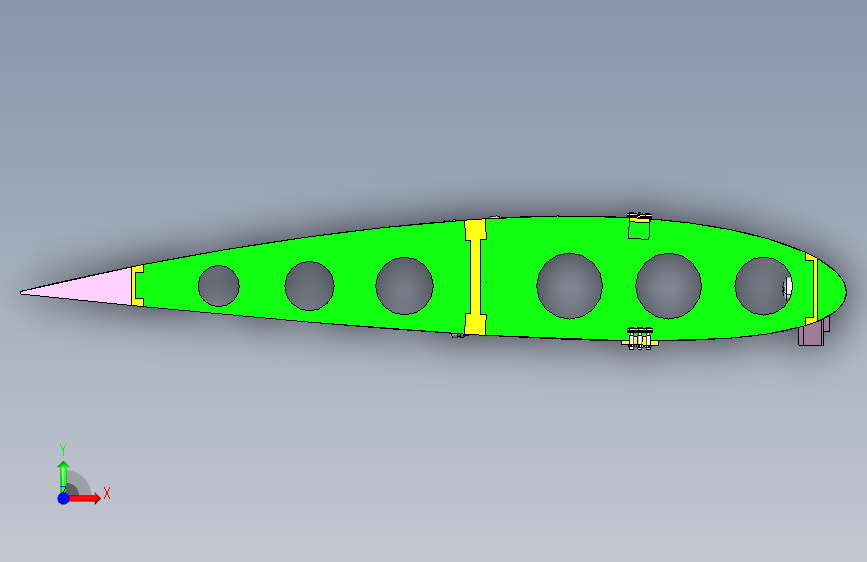Click the circular hole just left of central spar
Viewport: 867px width, 562px height.
[404, 285]
